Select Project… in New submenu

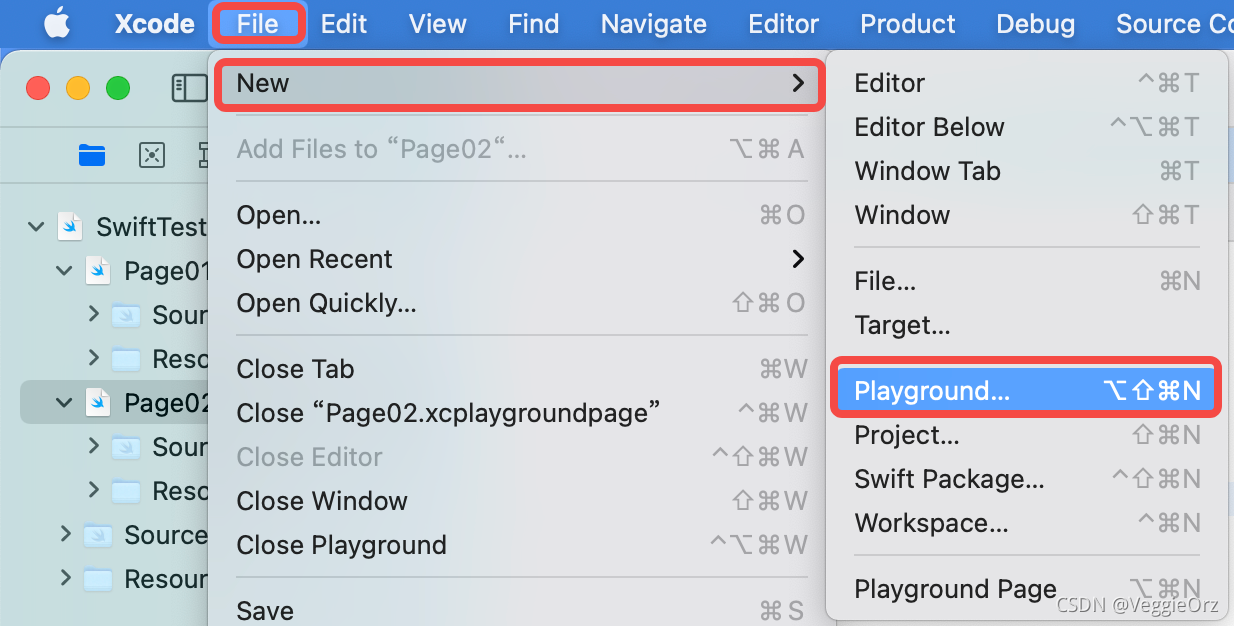point(1027,435)
